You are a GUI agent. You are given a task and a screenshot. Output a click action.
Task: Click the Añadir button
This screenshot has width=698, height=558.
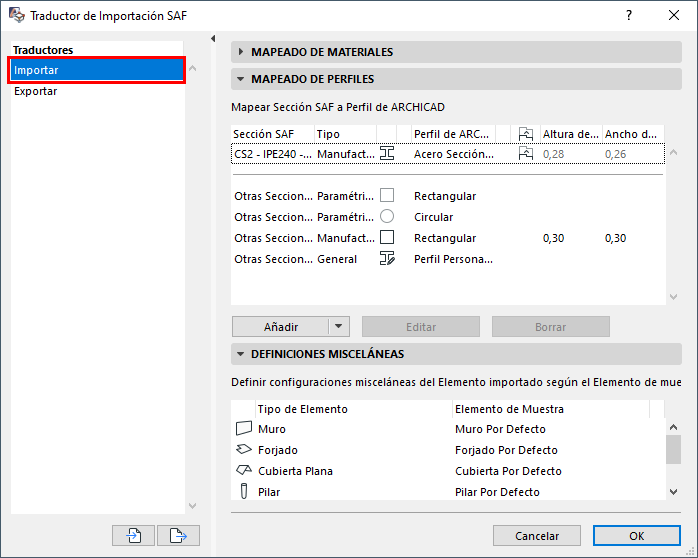(x=280, y=327)
